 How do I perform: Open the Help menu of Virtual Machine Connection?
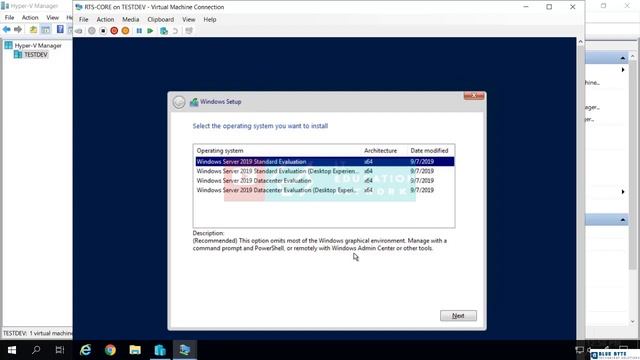point(210,20)
